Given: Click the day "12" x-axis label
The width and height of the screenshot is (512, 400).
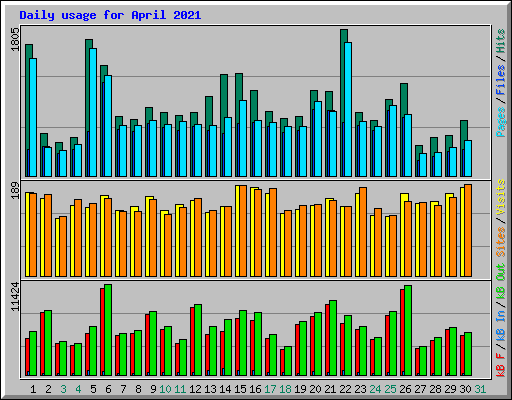Looking at the screenshot, I should (195, 389).
